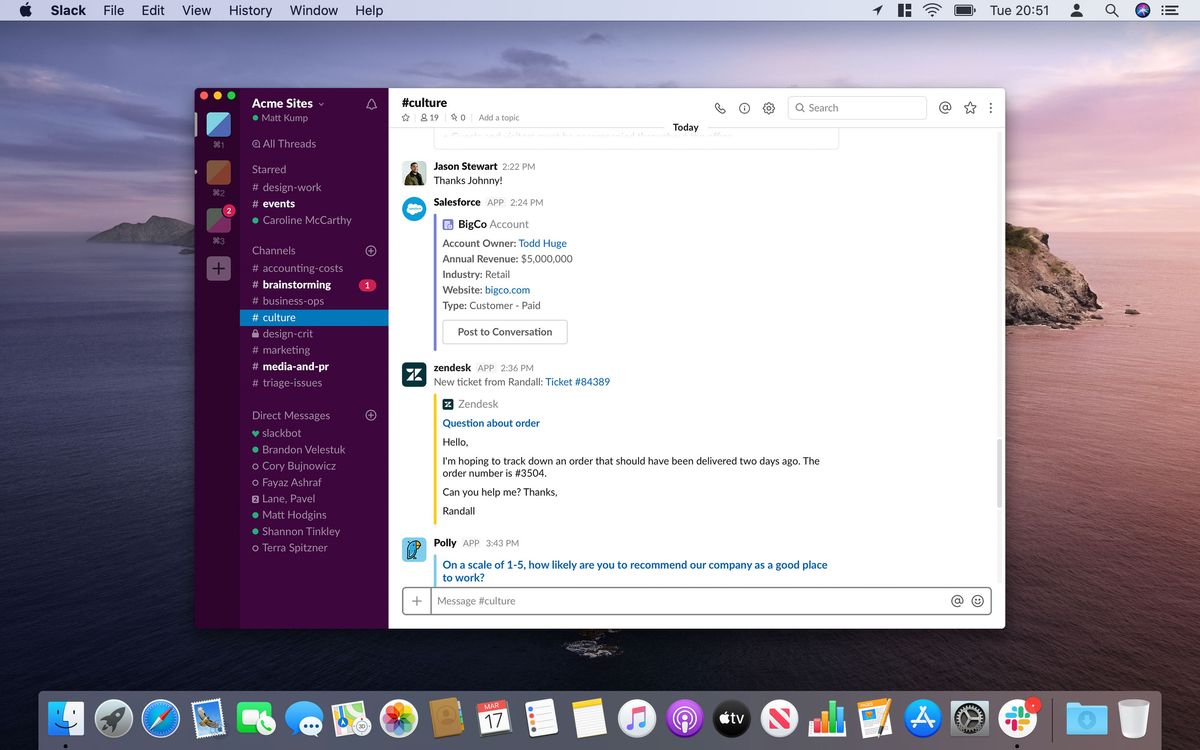Viewport: 1200px width, 750px height.
Task: Open the History menu
Action: (249, 10)
